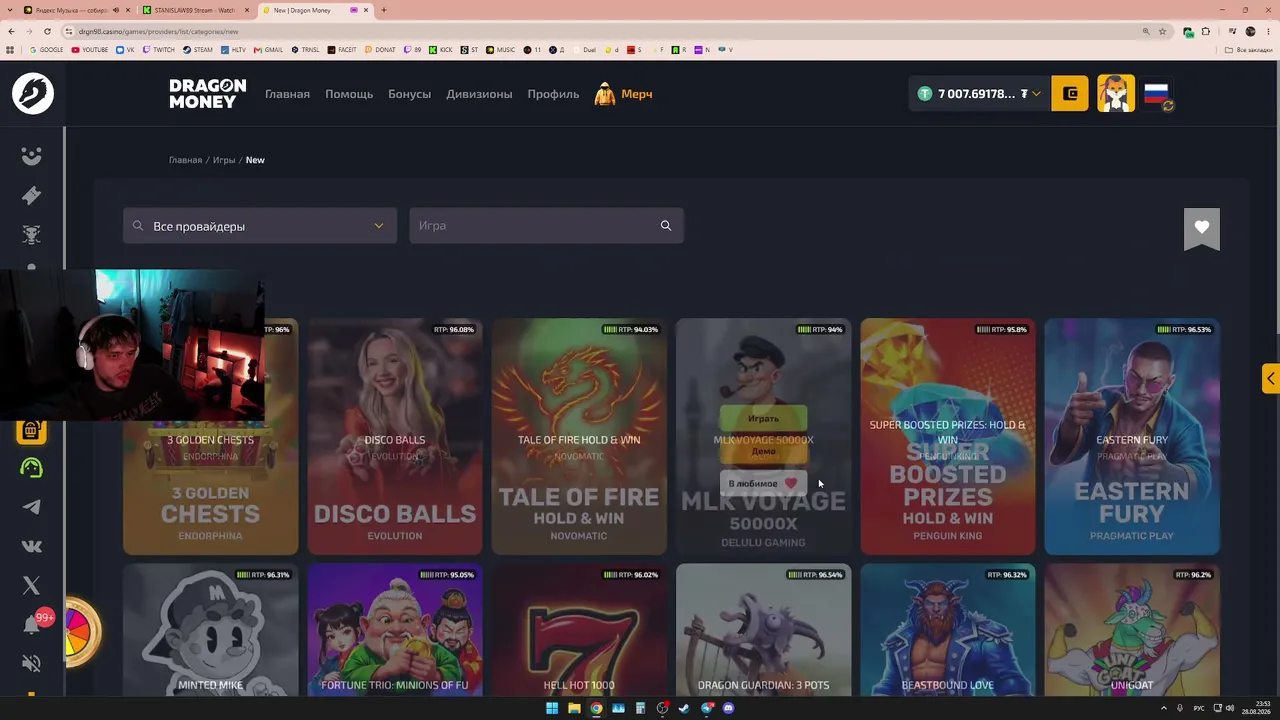Click the Dragon Money text logo
Image resolution: width=1280 pixels, height=720 pixels.
[207, 94]
